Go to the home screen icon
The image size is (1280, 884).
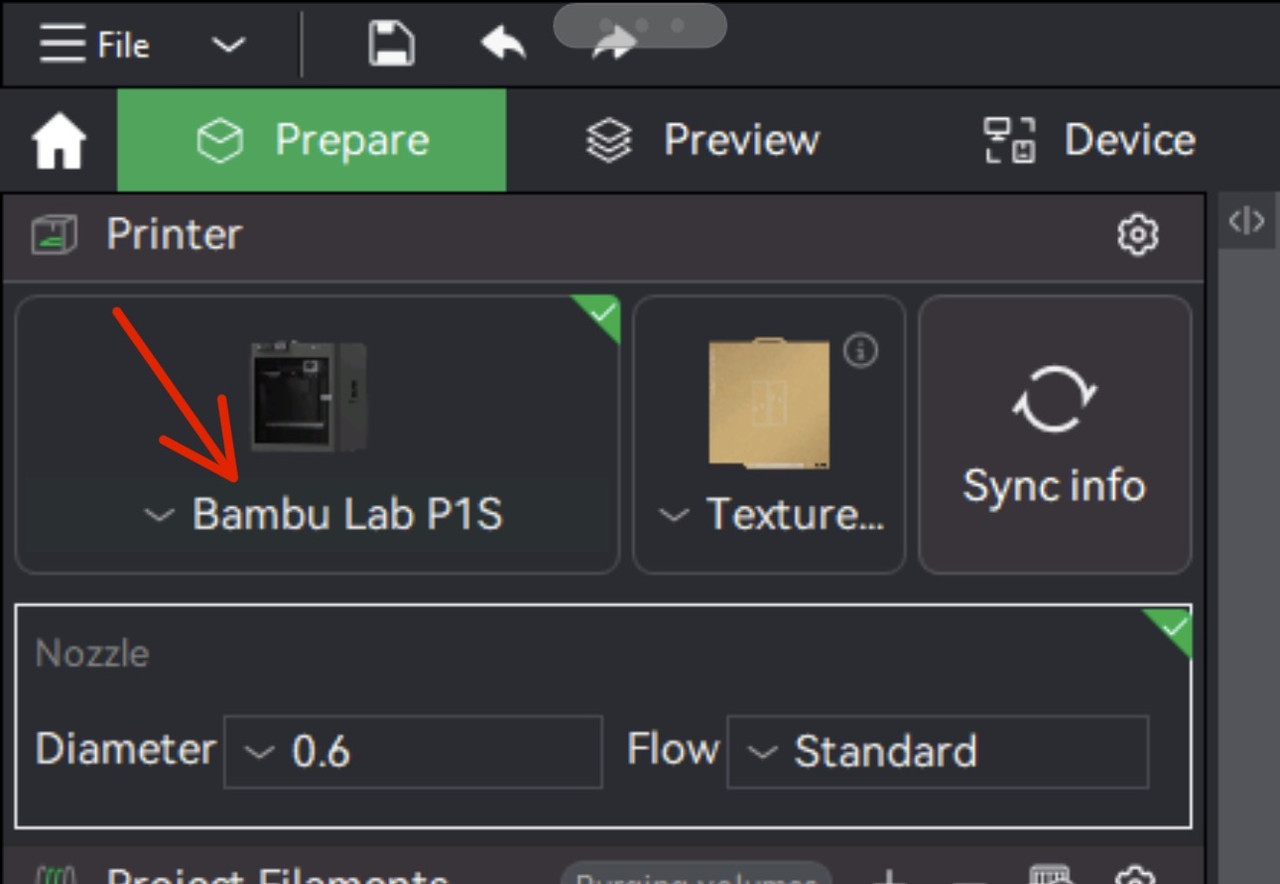coord(59,142)
